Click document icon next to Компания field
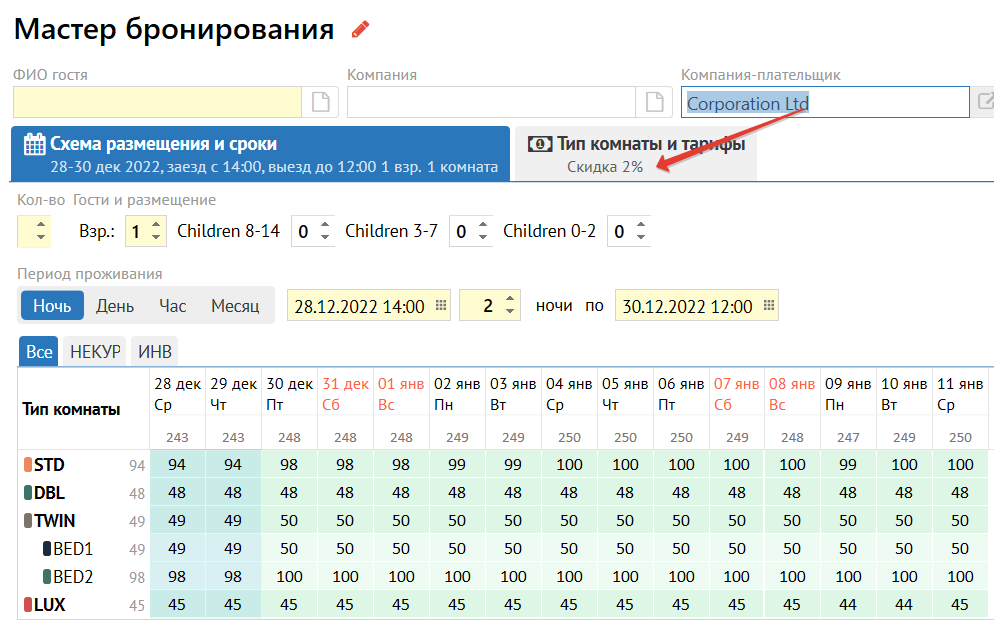The height and width of the screenshot is (622, 994). pyautogui.click(x=655, y=102)
